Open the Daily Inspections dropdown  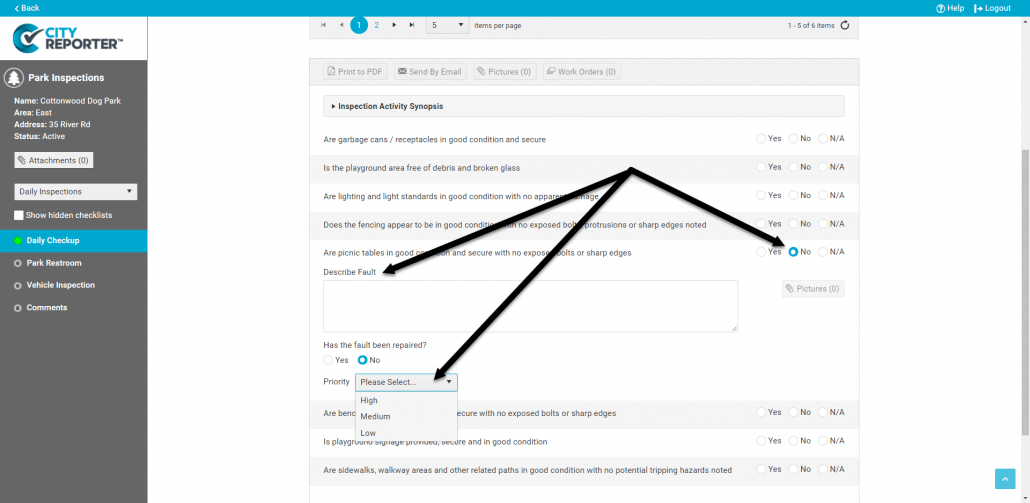pyautogui.click(x=76, y=191)
